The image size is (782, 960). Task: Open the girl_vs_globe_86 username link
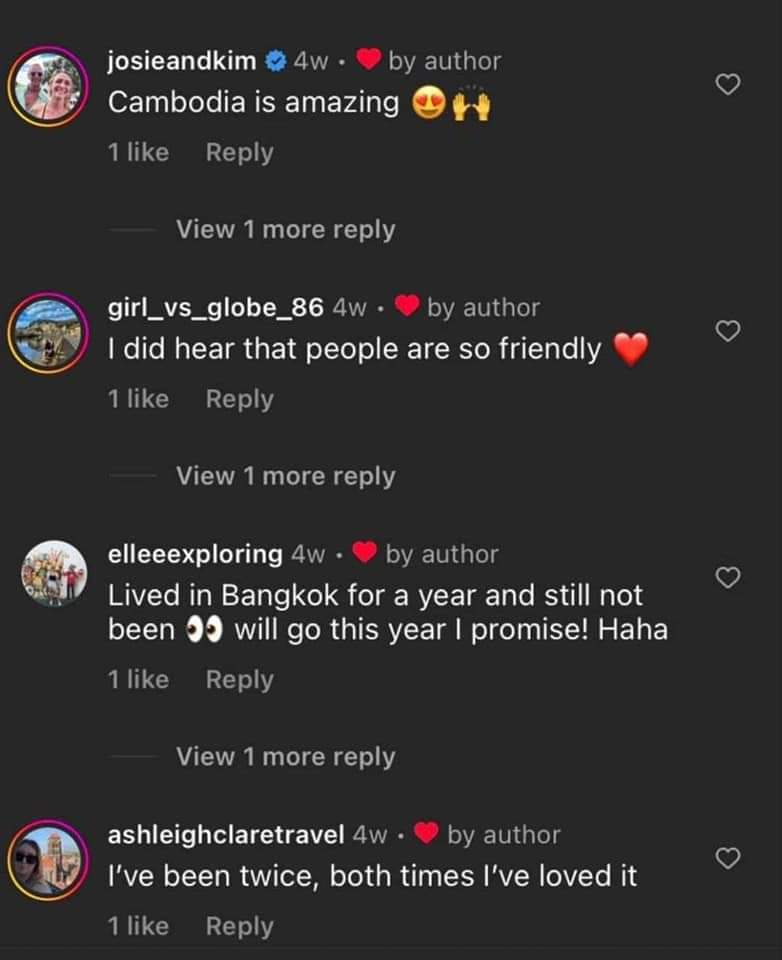[x=215, y=307]
